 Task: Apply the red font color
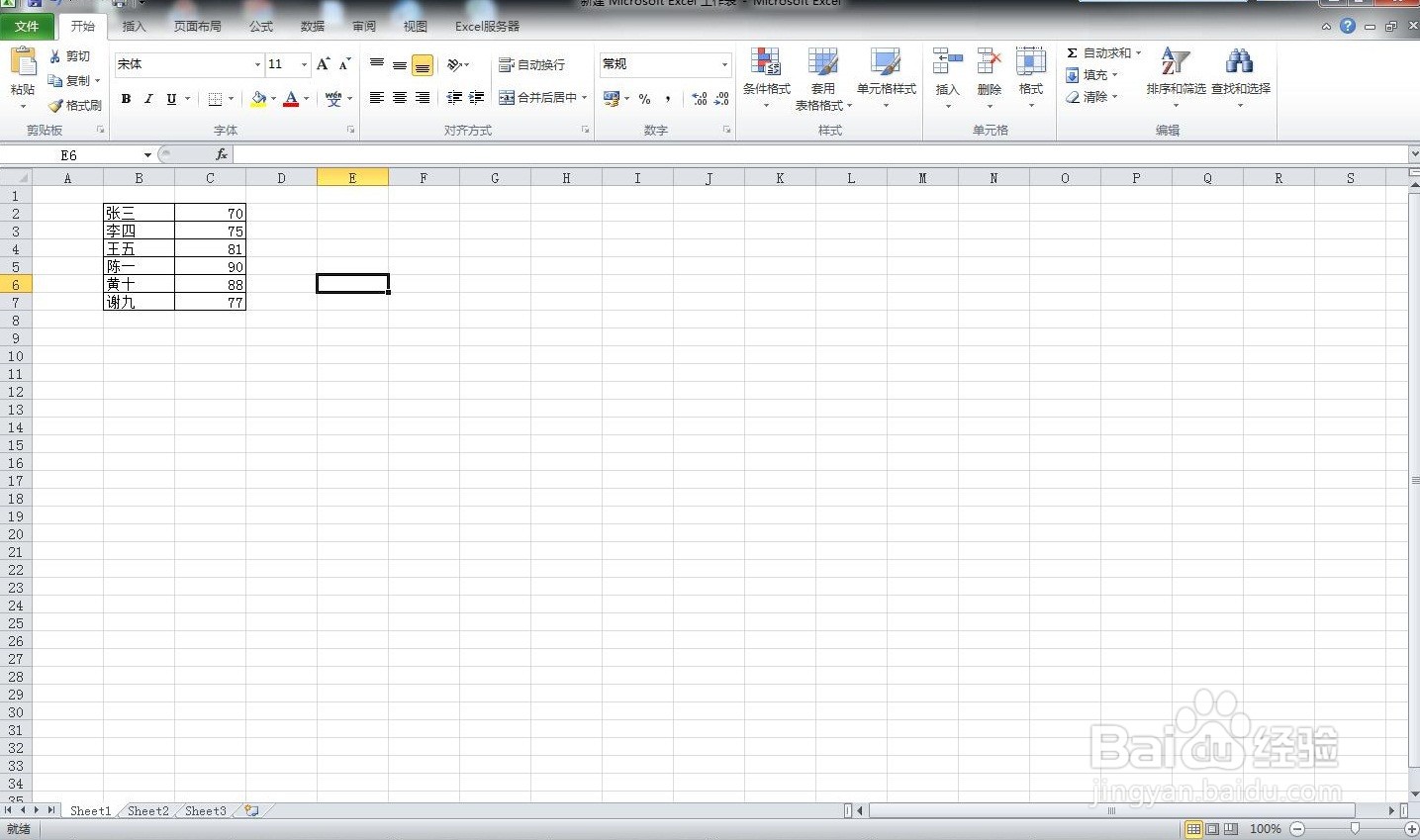(291, 99)
